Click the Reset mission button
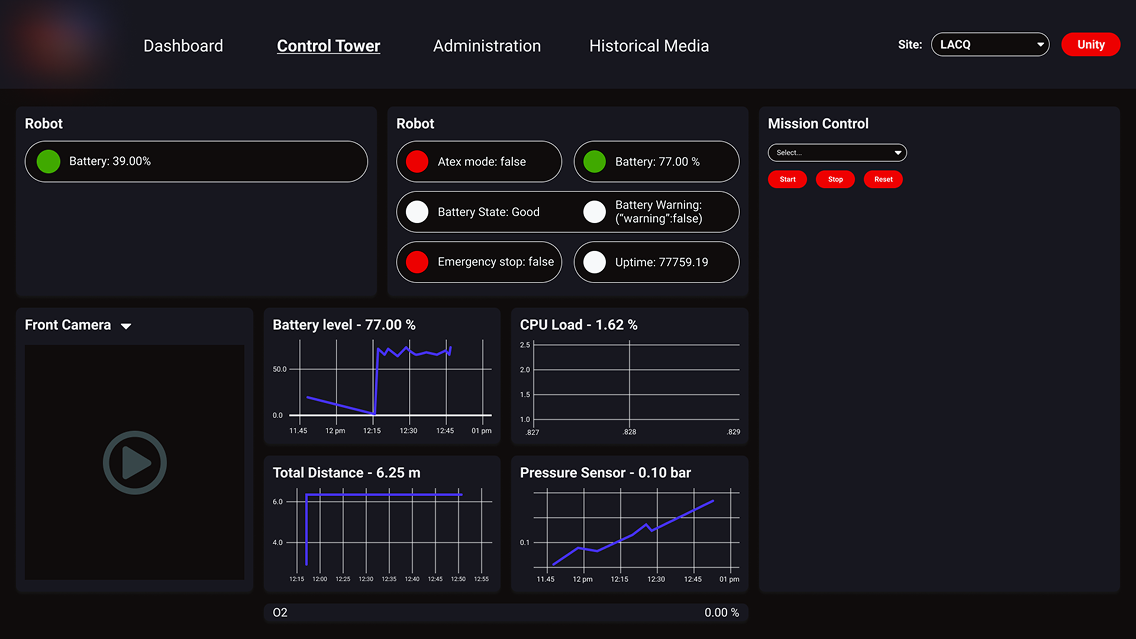 coord(883,179)
